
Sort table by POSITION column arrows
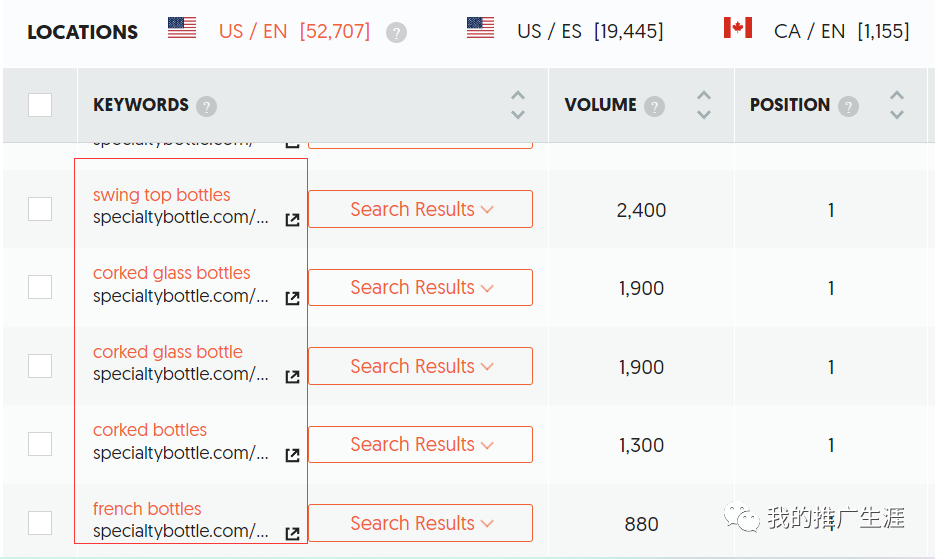[897, 105]
